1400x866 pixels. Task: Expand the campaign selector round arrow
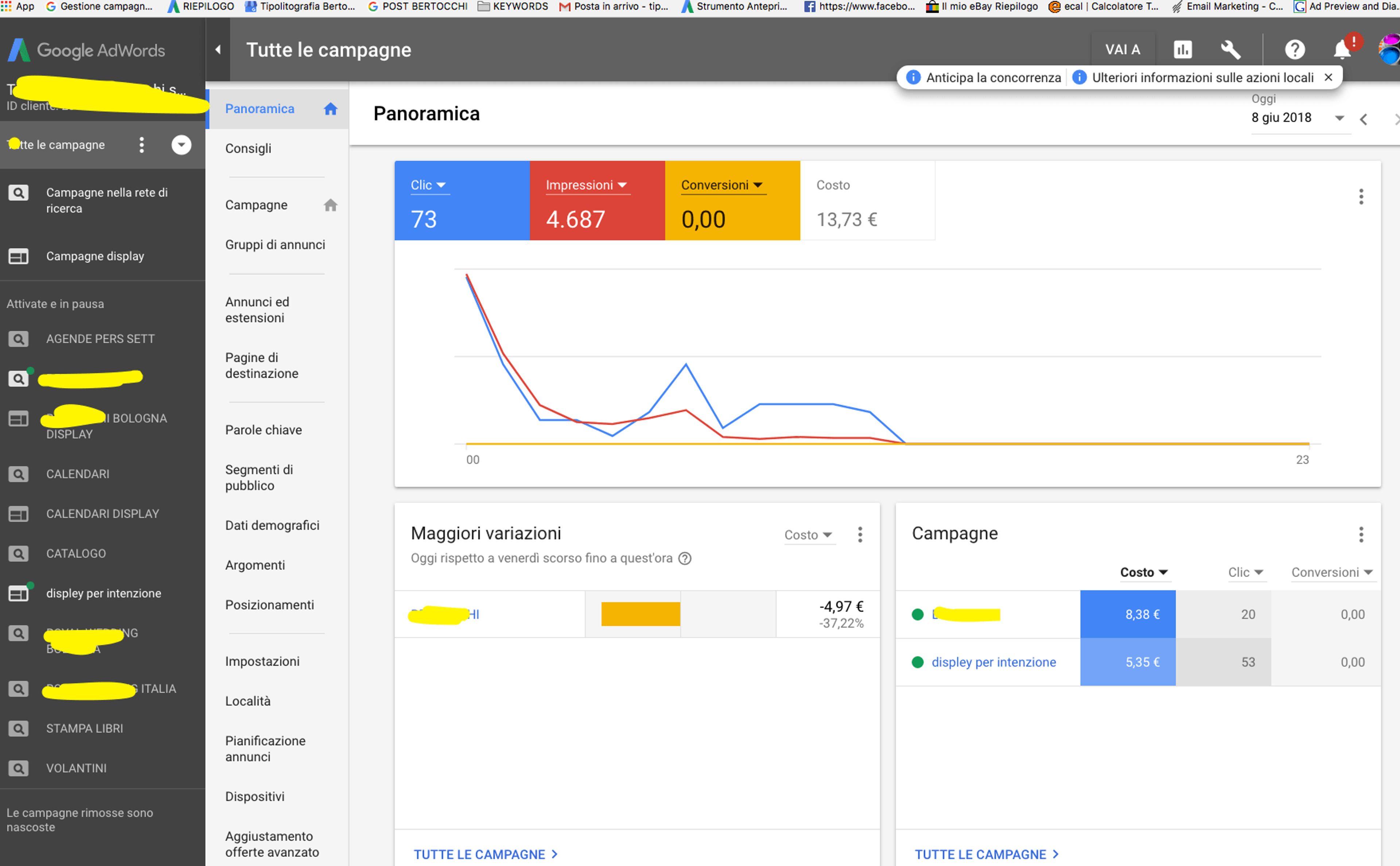pyautogui.click(x=181, y=145)
